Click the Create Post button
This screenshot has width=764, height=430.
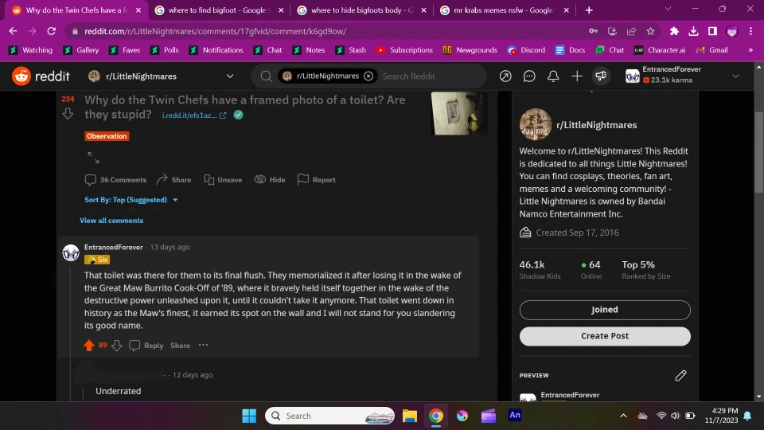coord(604,336)
